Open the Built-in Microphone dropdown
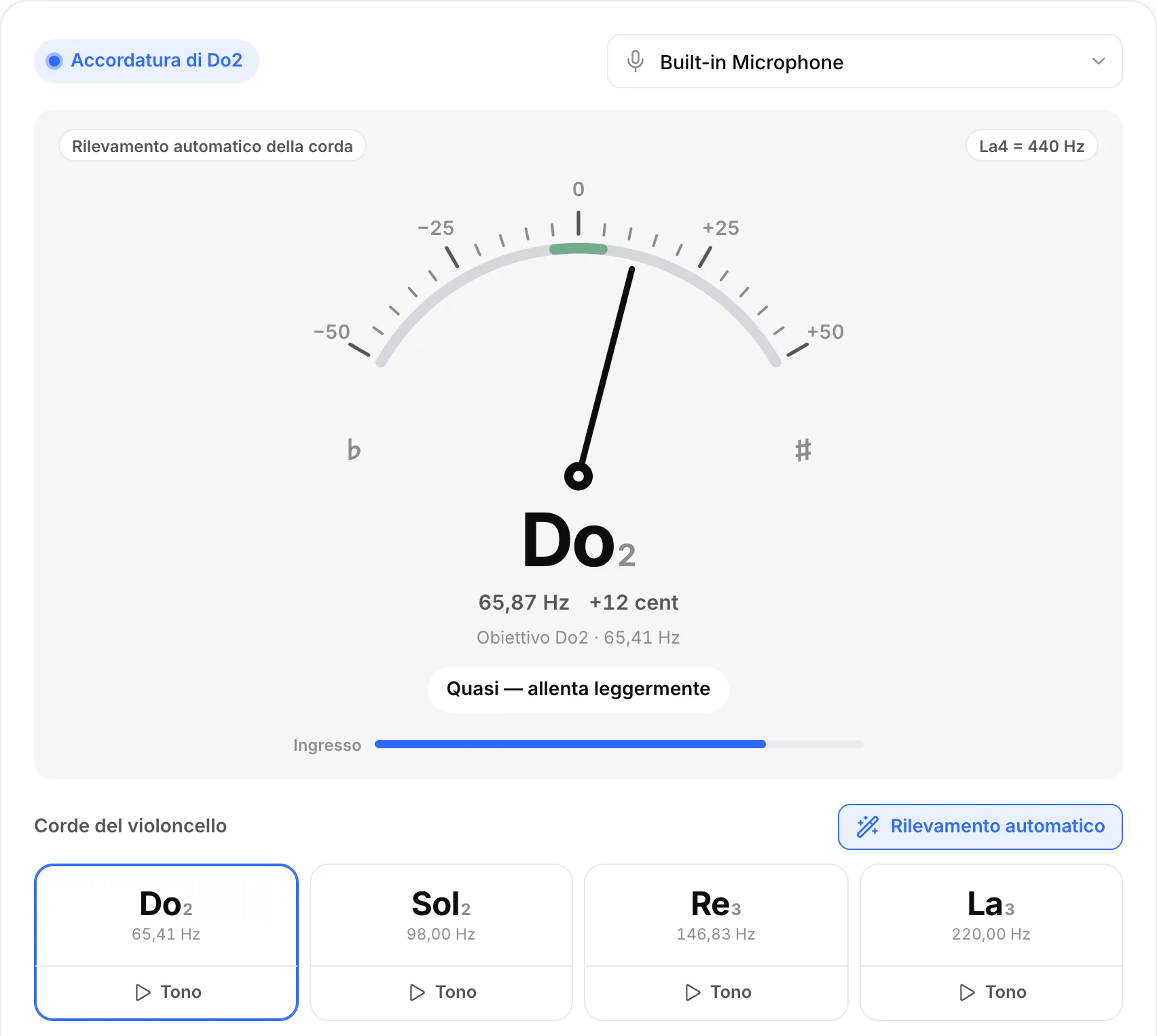1157x1036 pixels. (864, 61)
